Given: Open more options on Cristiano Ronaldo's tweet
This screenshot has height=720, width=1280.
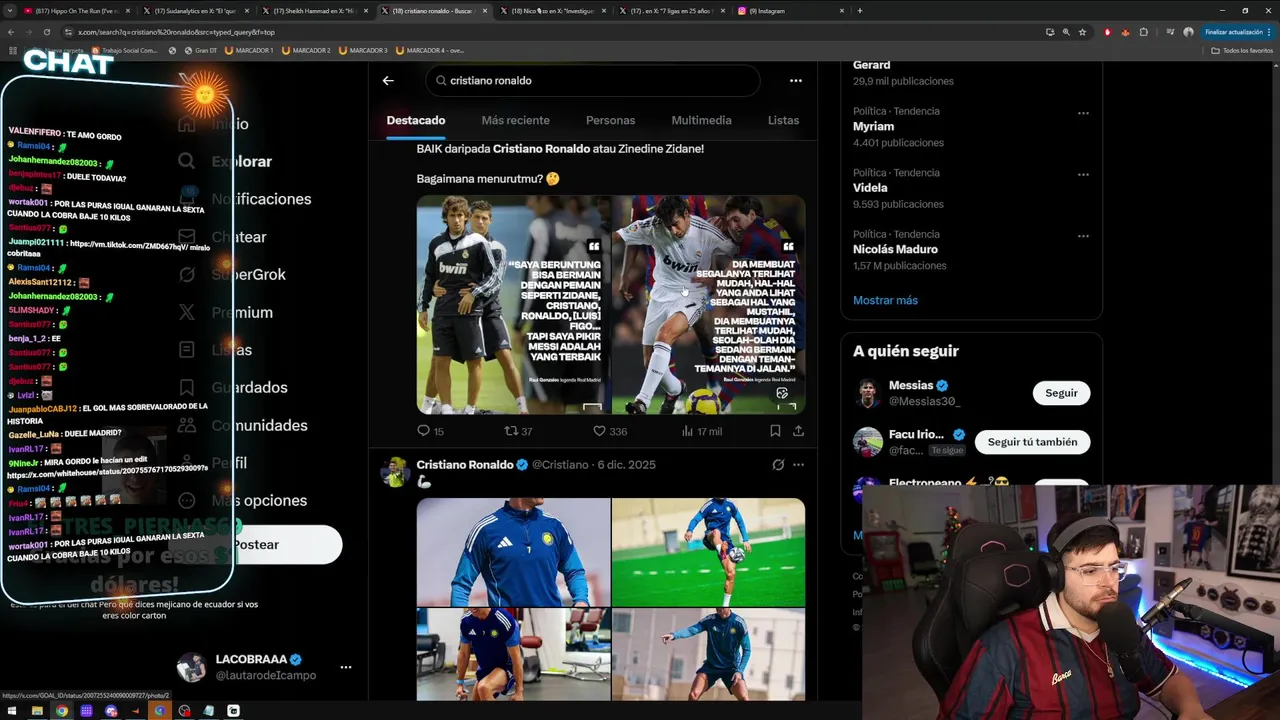Looking at the screenshot, I should 798,465.
